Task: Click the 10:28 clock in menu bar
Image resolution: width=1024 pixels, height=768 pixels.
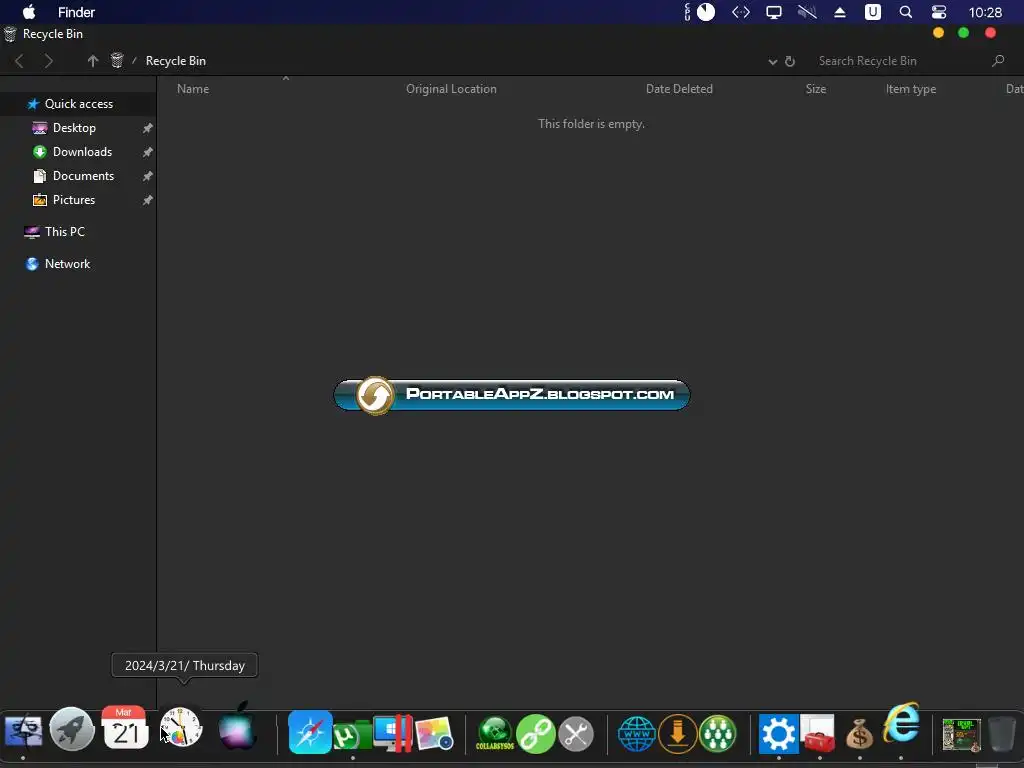Action: coord(985,12)
